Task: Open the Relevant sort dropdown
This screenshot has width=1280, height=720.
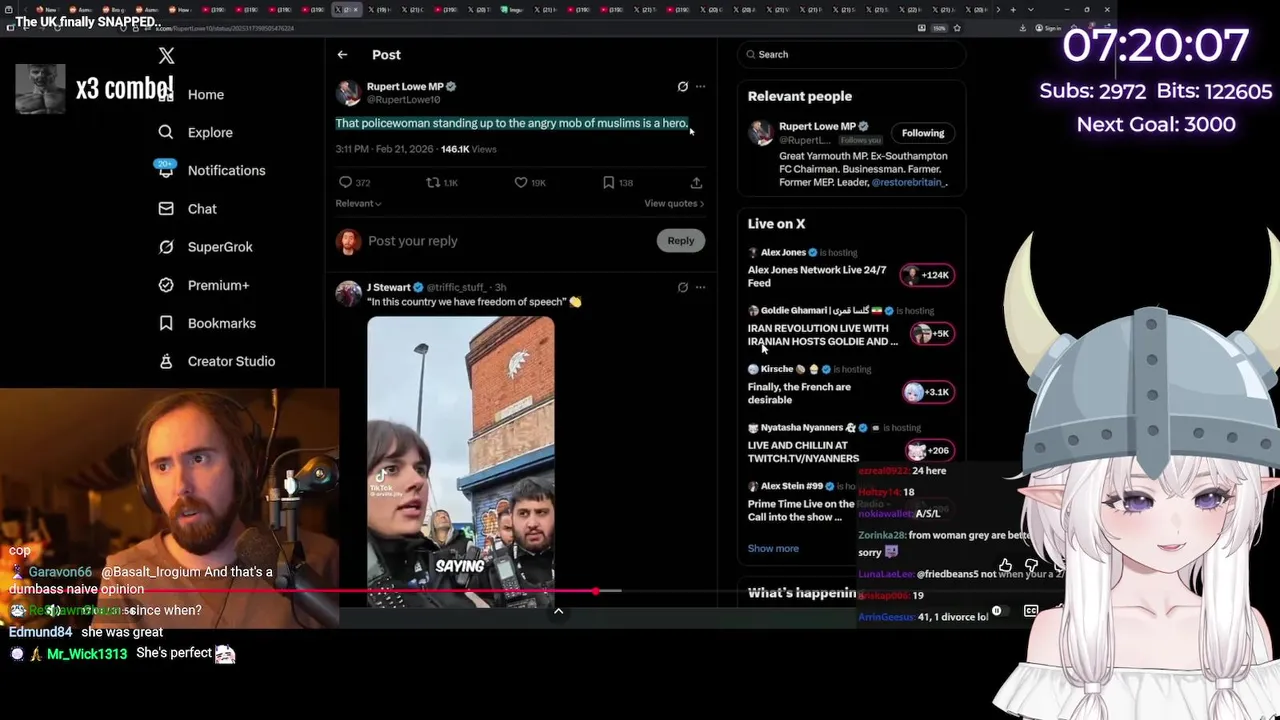Action: [358, 204]
